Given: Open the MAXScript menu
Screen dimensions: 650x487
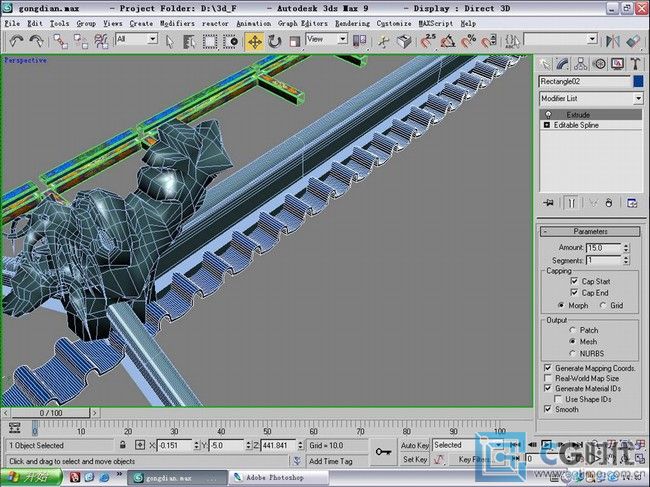Looking at the screenshot, I should tap(435, 24).
